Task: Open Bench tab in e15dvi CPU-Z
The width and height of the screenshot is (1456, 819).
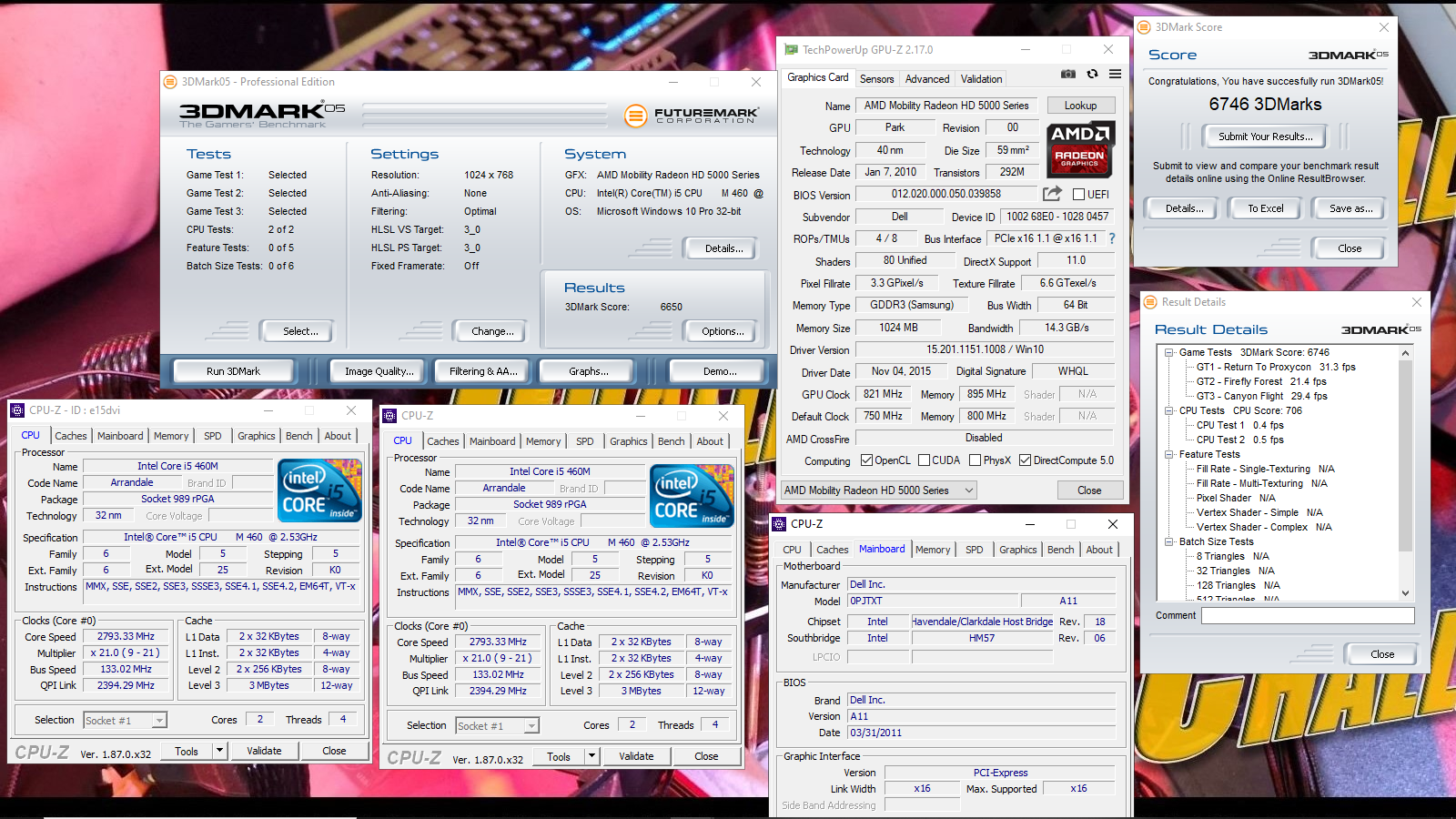Action: click(298, 436)
